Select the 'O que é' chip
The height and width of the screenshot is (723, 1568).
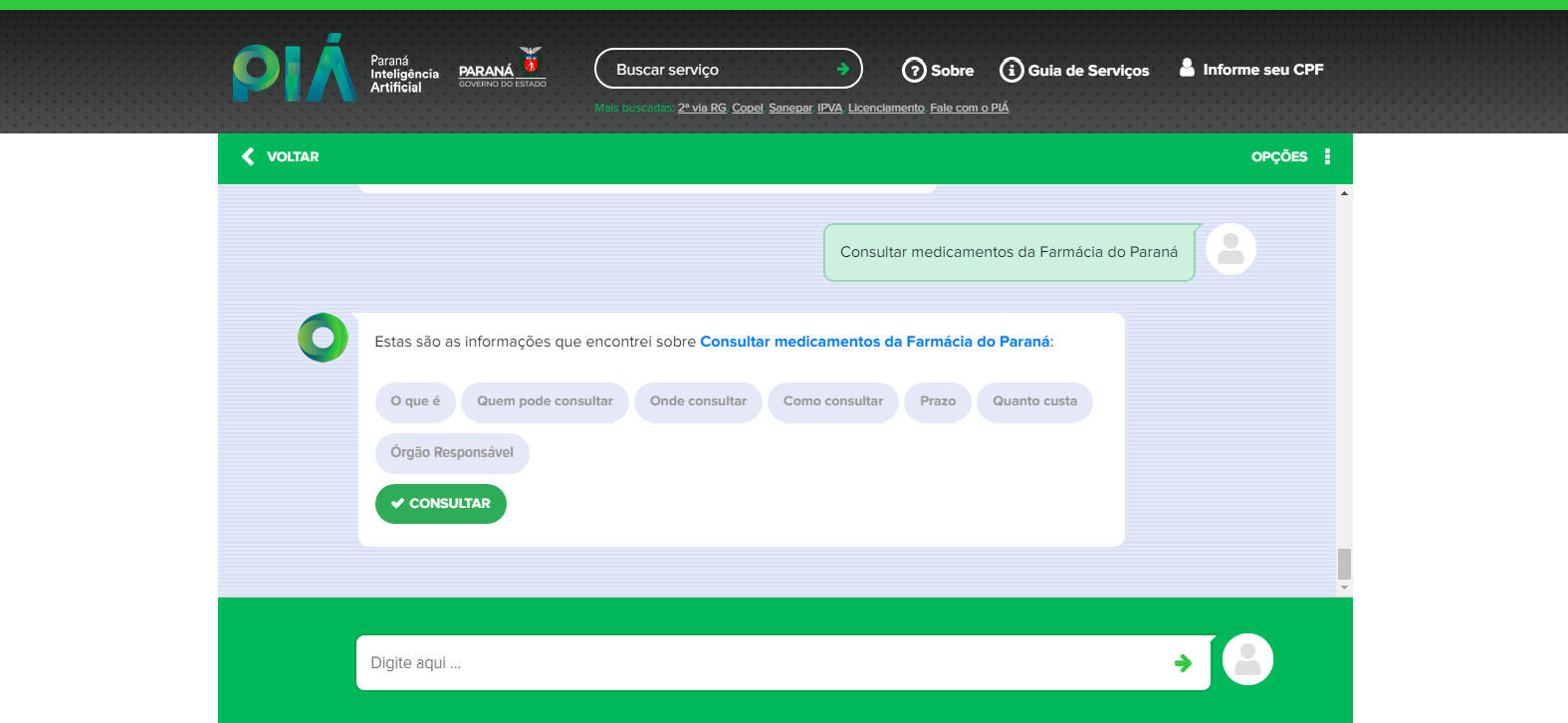pos(415,401)
